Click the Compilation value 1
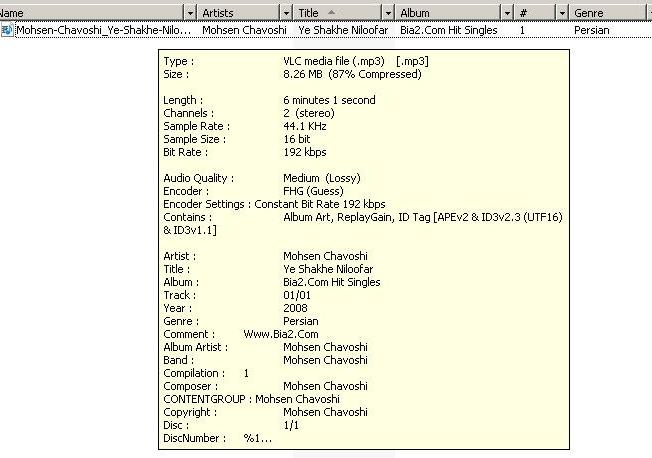The height and width of the screenshot is (458, 652). 246,373
